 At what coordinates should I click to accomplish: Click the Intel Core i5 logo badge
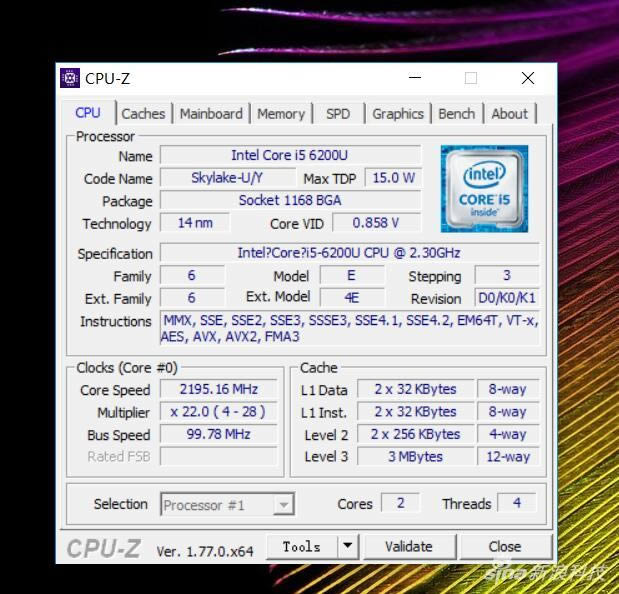pyautogui.click(x=484, y=189)
